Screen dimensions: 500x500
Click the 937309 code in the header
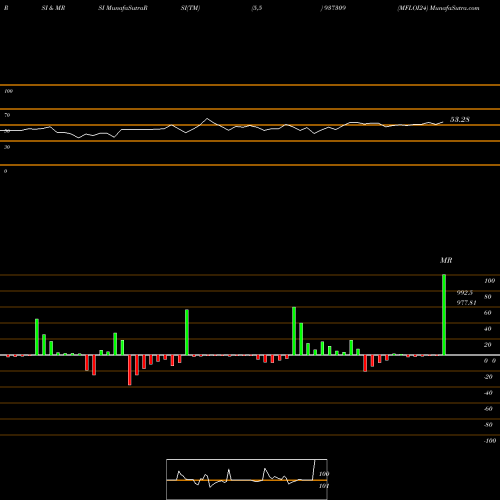click(x=334, y=8)
